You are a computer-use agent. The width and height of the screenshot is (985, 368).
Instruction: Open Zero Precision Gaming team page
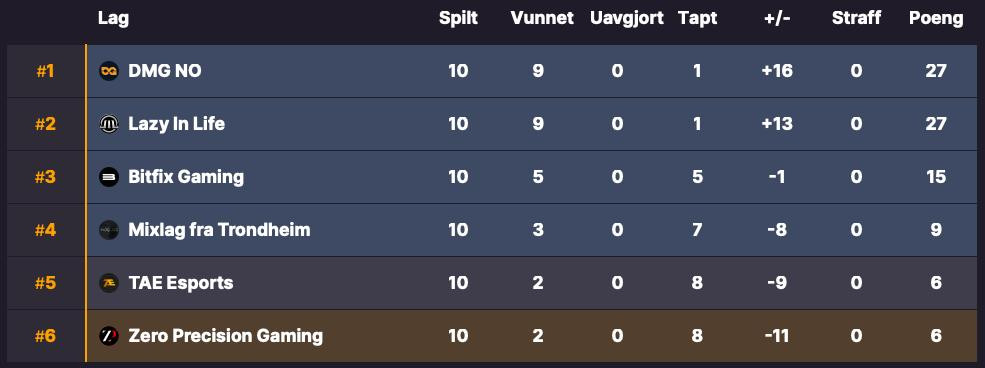[226, 336]
